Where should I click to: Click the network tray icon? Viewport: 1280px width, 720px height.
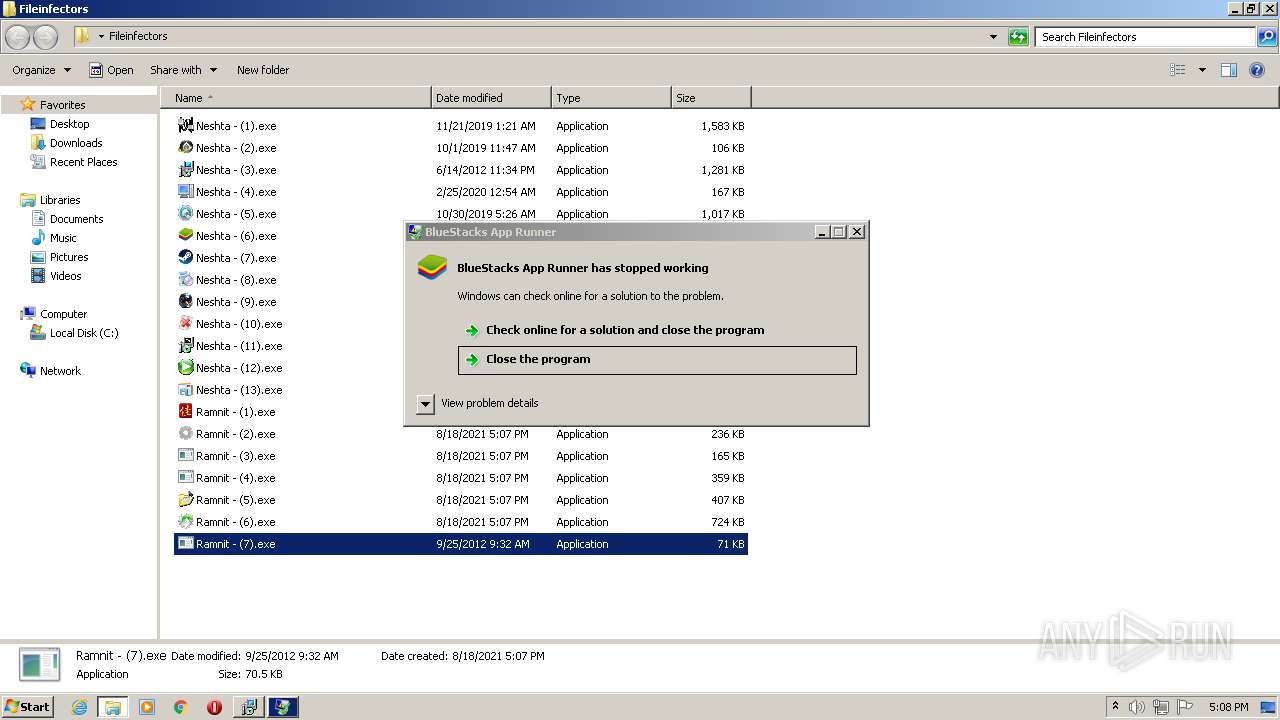[x=1161, y=707]
